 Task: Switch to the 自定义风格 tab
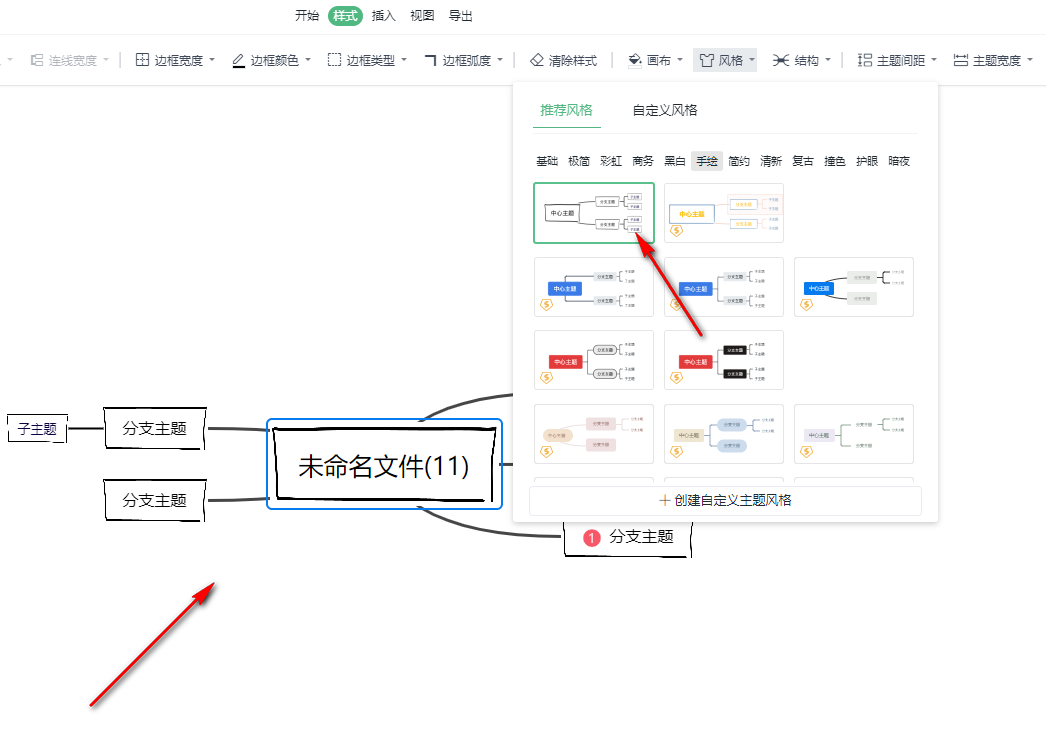664,110
